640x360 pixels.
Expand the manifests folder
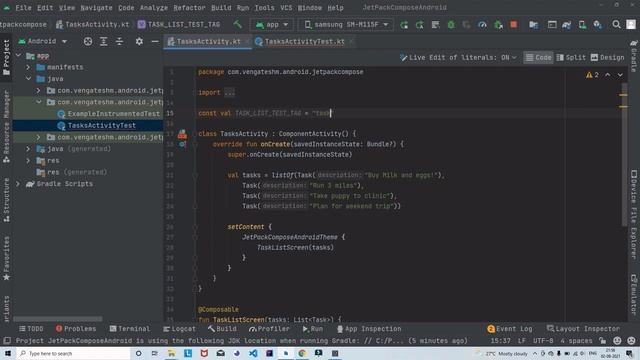29,67
